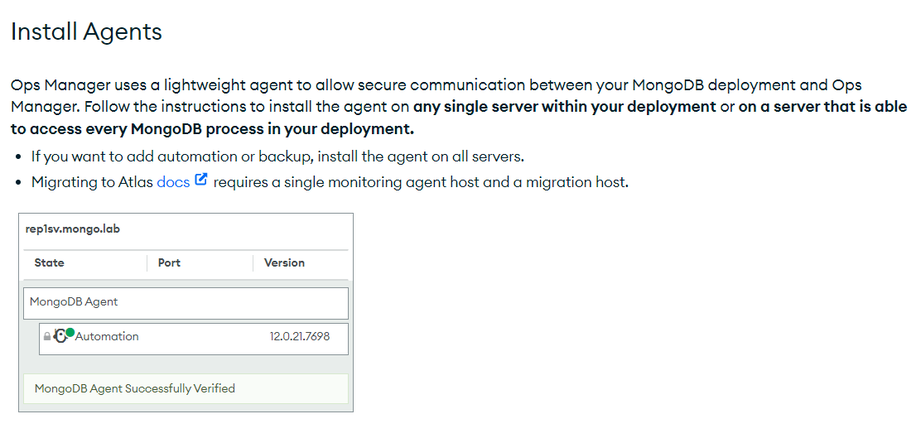921x438 pixels.
Task: Click the Linux penguin icon in Automation row
Action: pyautogui.click(x=60, y=336)
